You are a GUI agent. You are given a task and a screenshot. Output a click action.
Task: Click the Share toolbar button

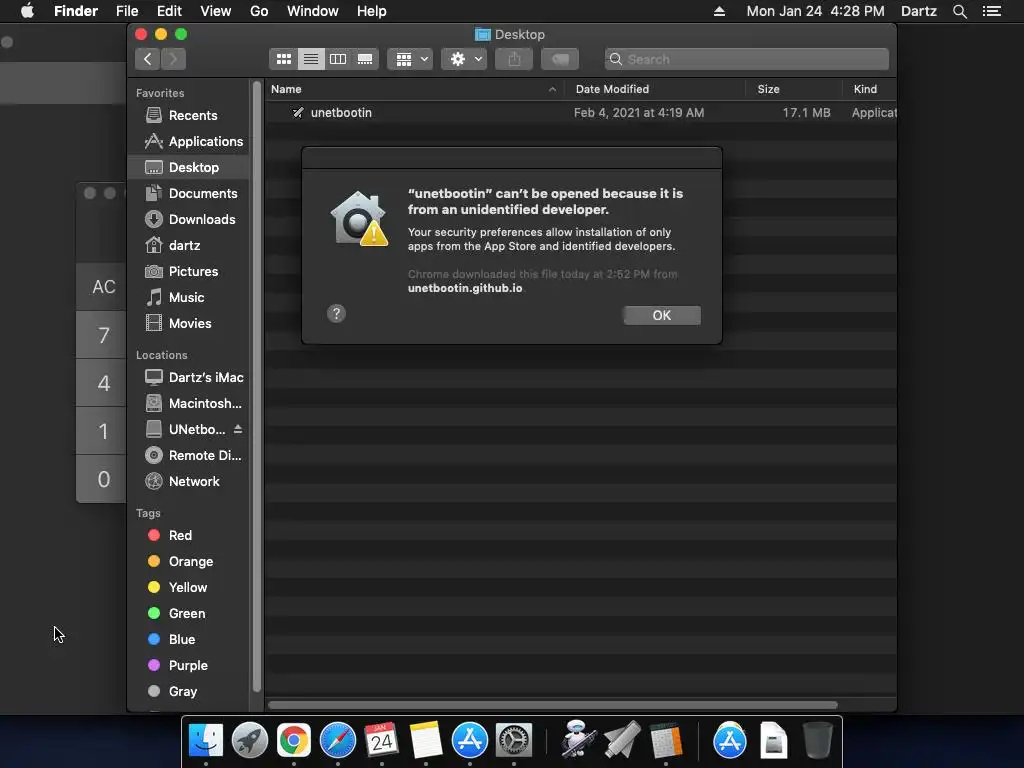pyautogui.click(x=514, y=59)
